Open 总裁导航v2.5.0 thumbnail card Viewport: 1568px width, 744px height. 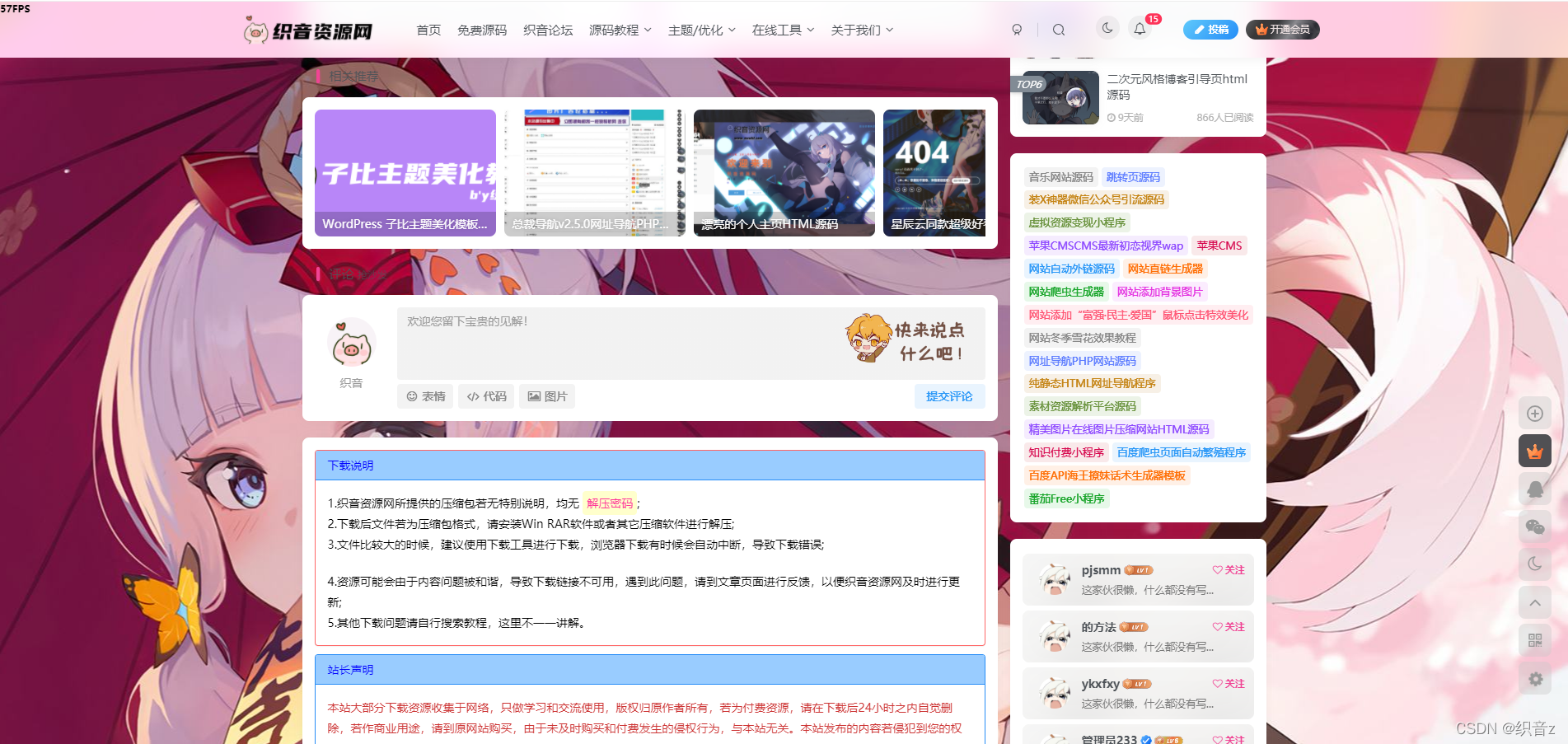(x=595, y=173)
